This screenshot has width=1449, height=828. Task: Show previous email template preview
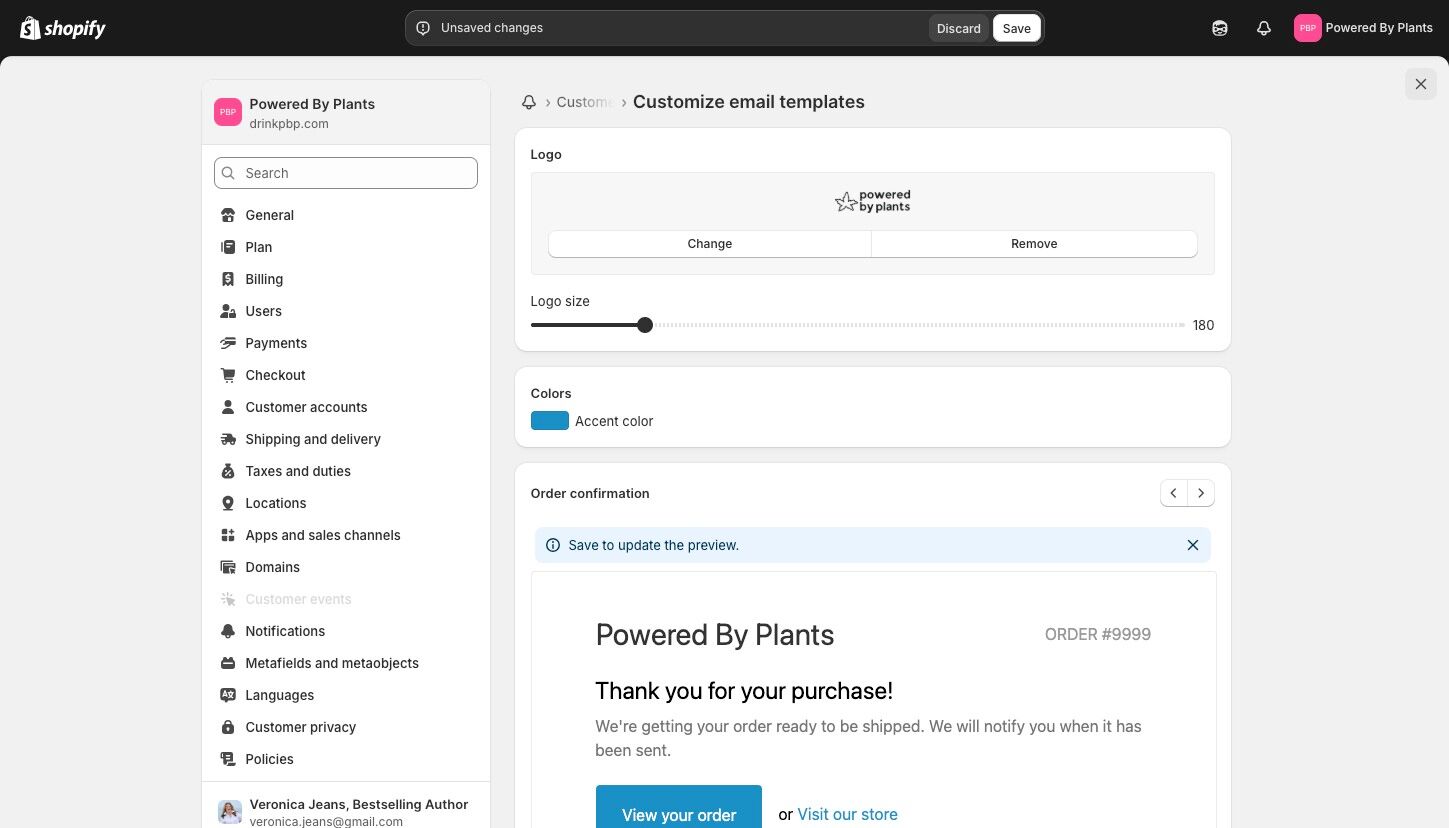[x=1174, y=493]
